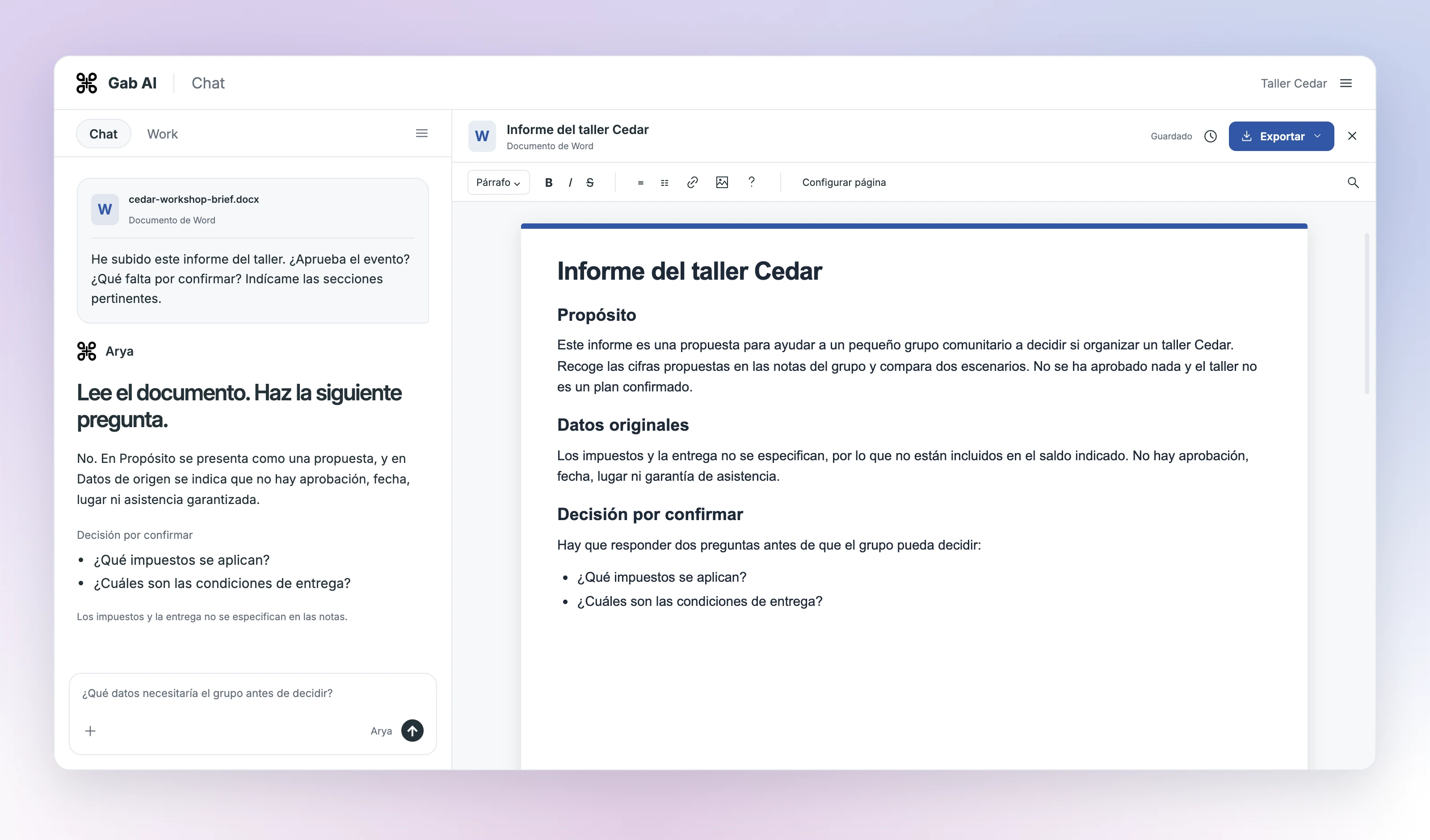Expand the Párrafo style dropdown
Screen dimensions: 1430x840
[x=498, y=182]
